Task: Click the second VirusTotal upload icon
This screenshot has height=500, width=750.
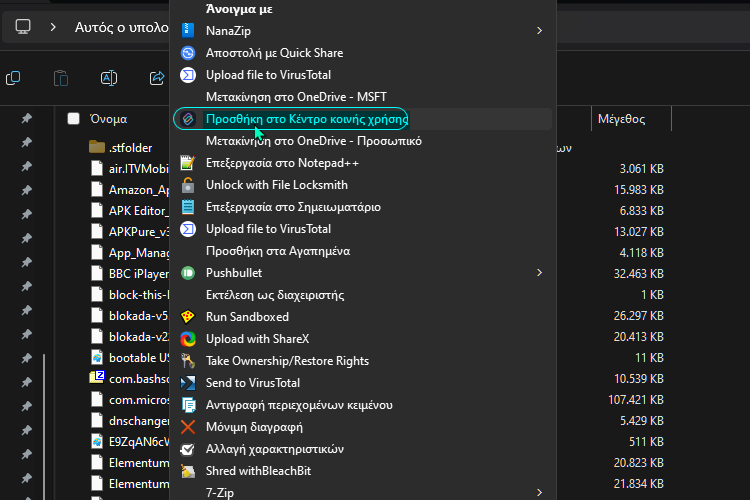Action: coord(188,229)
